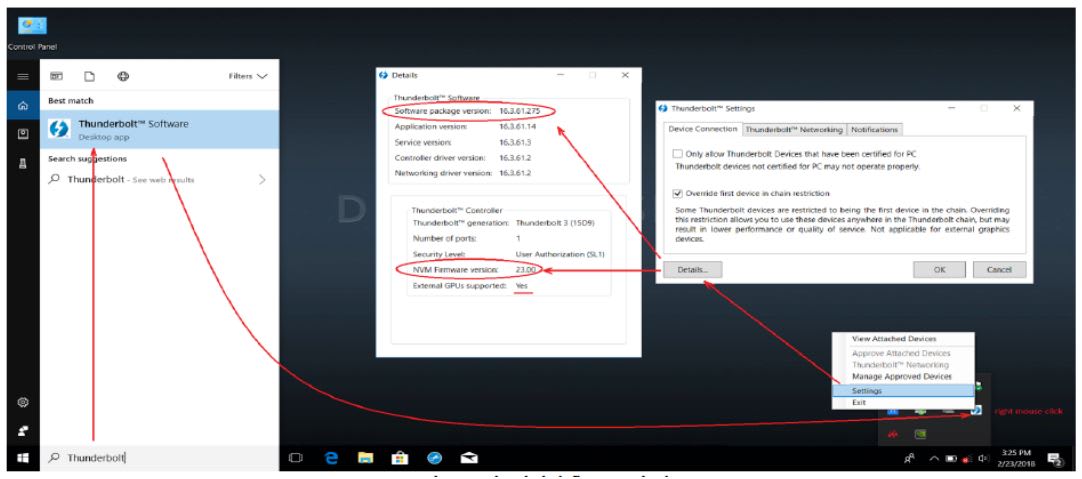This screenshot has width=1082, height=479.
Task: Click NVM Firmware version value 23.00
Action: (525, 269)
